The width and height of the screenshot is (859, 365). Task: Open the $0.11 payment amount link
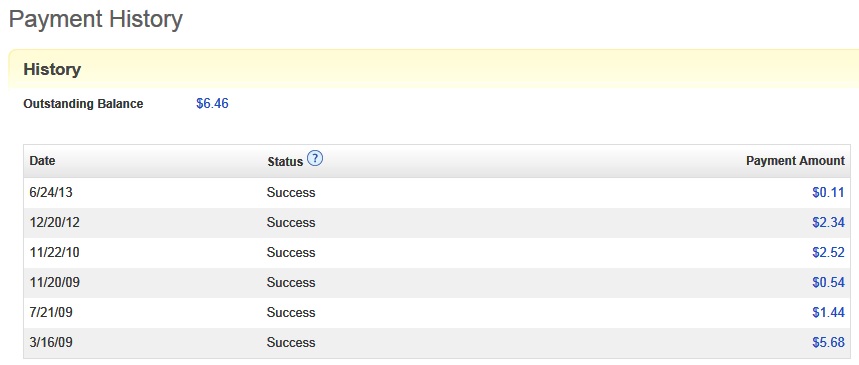828,193
